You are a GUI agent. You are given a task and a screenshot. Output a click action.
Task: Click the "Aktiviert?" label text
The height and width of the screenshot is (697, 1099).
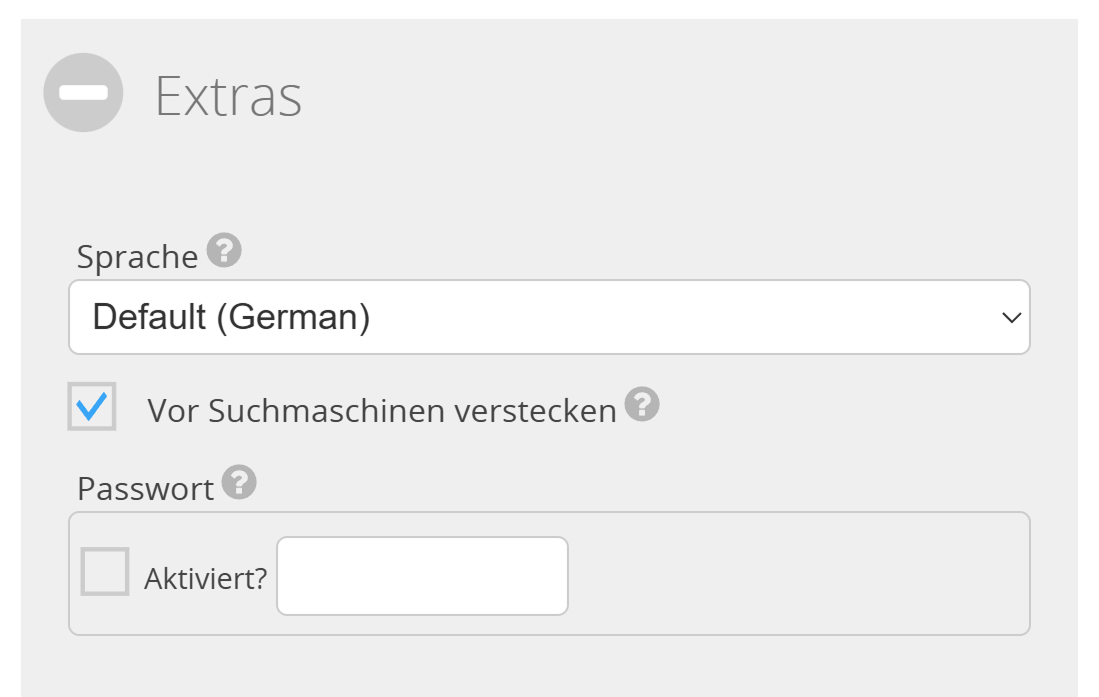coord(205,578)
